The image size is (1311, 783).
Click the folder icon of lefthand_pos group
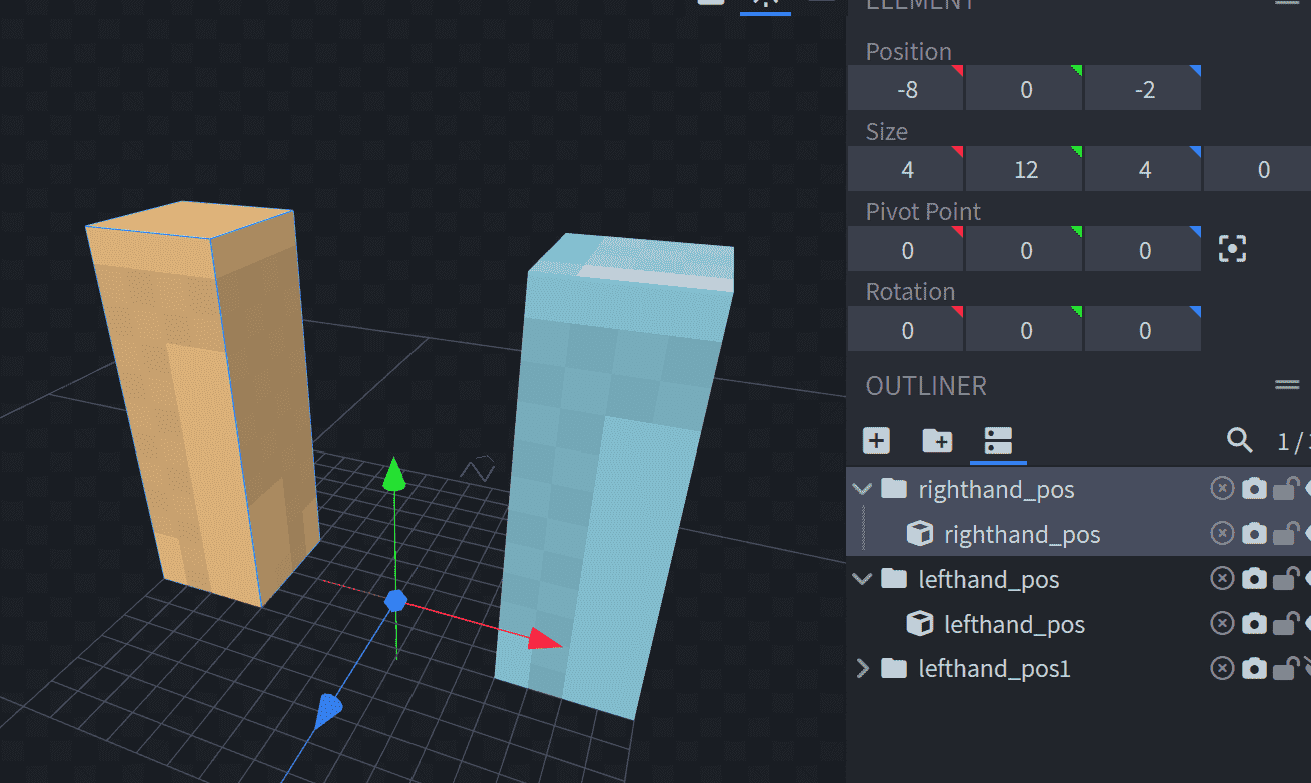(x=893, y=579)
